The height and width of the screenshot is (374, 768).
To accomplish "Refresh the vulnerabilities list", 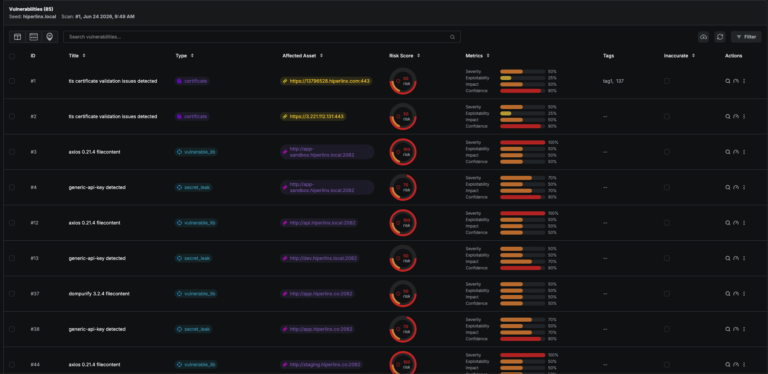I will coord(720,37).
